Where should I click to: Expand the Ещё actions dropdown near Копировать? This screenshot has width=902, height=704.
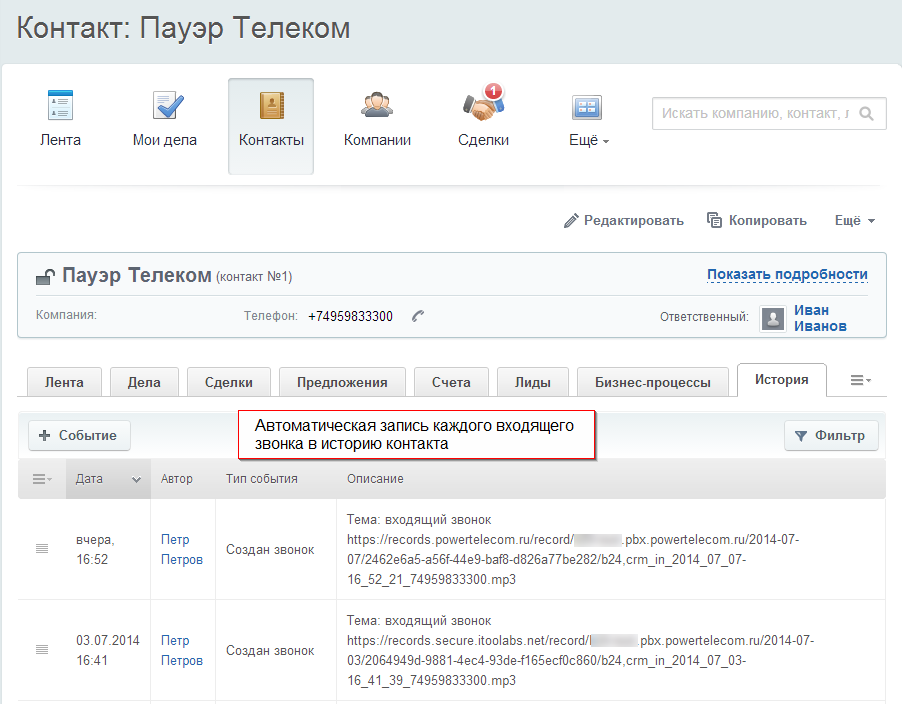coord(855,220)
